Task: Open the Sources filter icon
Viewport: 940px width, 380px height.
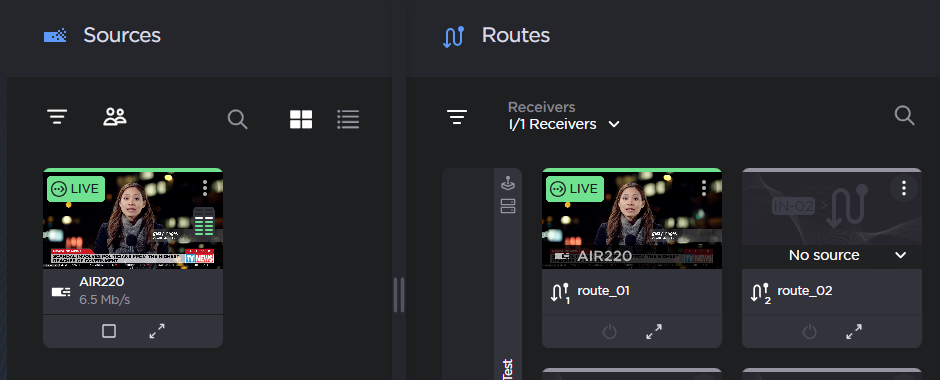Action: (x=57, y=117)
